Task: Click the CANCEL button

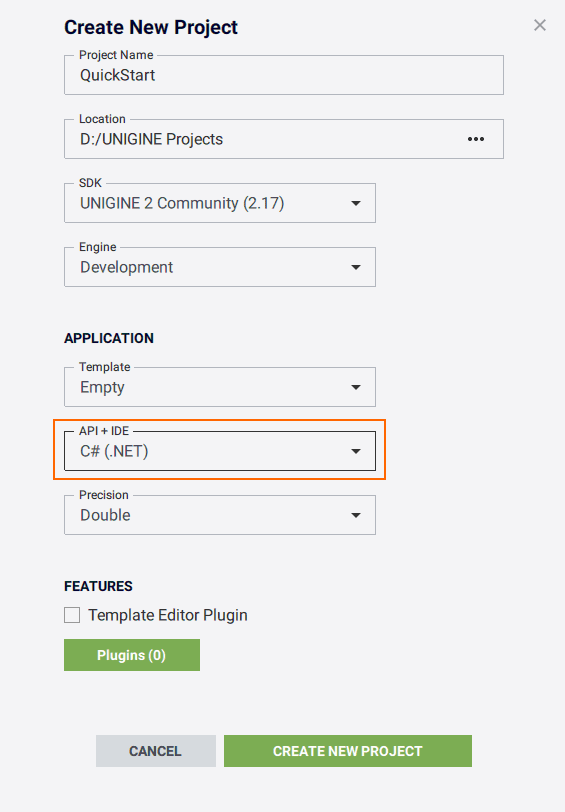Action: (155, 751)
